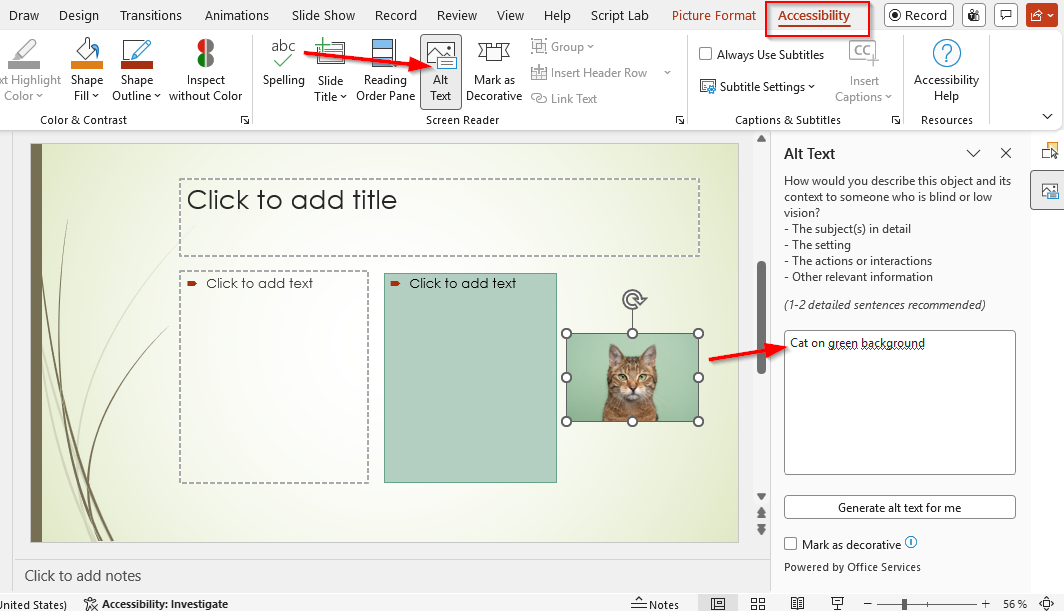This screenshot has width=1064, height=611.
Task: Open Subtitle Settings dropdown
Action: coord(757,87)
